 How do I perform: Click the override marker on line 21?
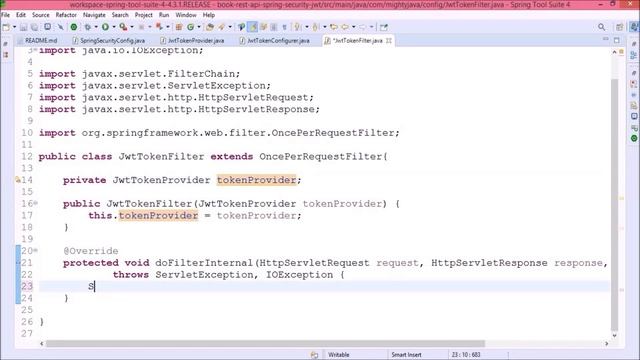[x=18, y=262]
